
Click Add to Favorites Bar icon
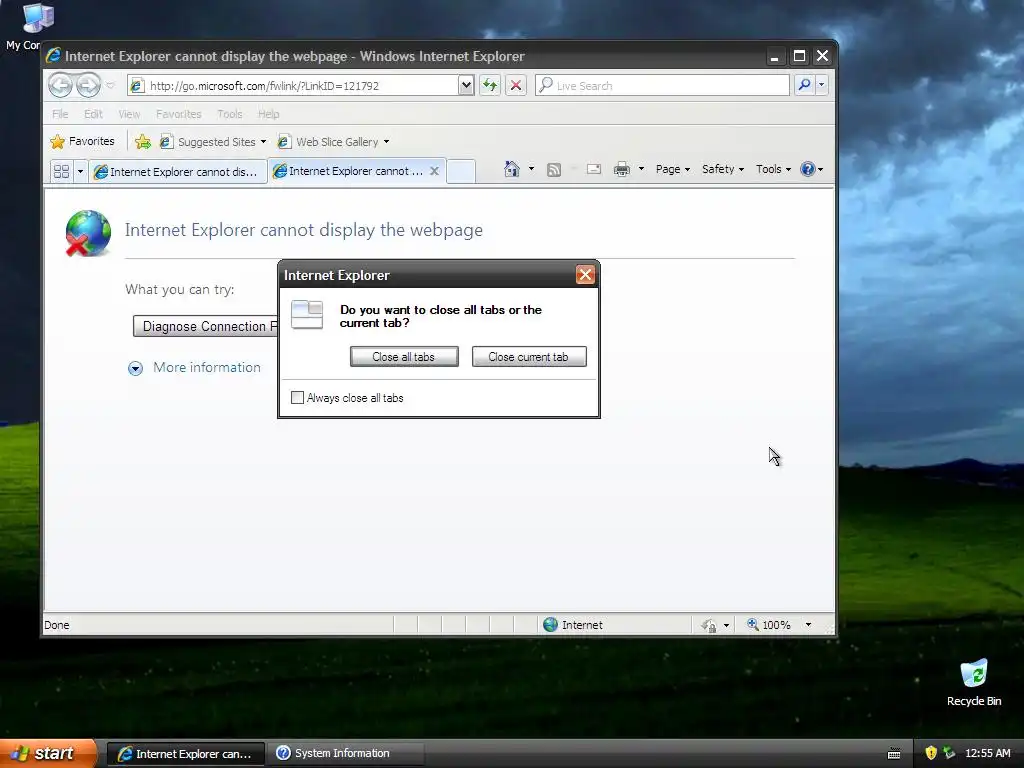pos(142,141)
